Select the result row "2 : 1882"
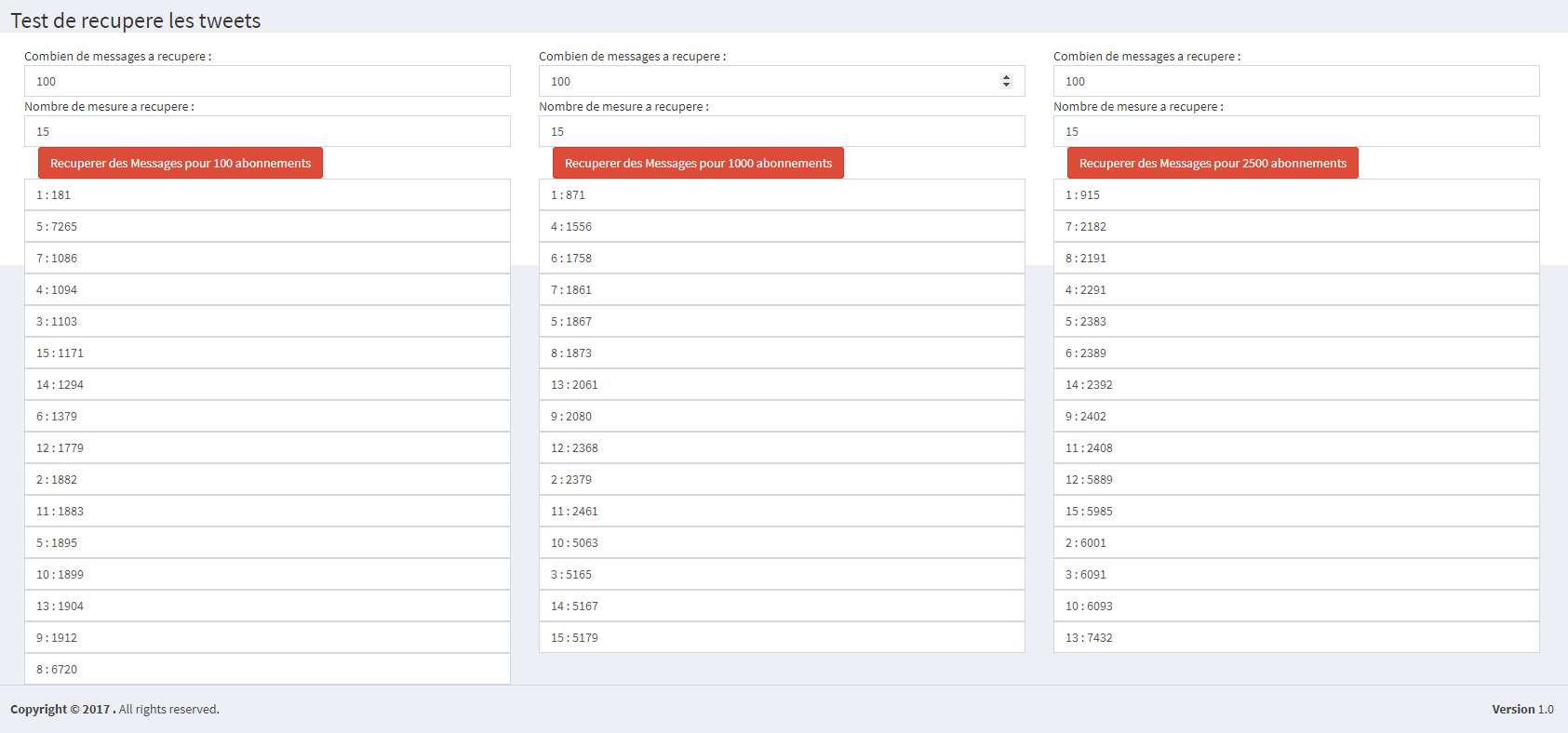Image resolution: width=1568 pixels, height=733 pixels. pos(267,479)
